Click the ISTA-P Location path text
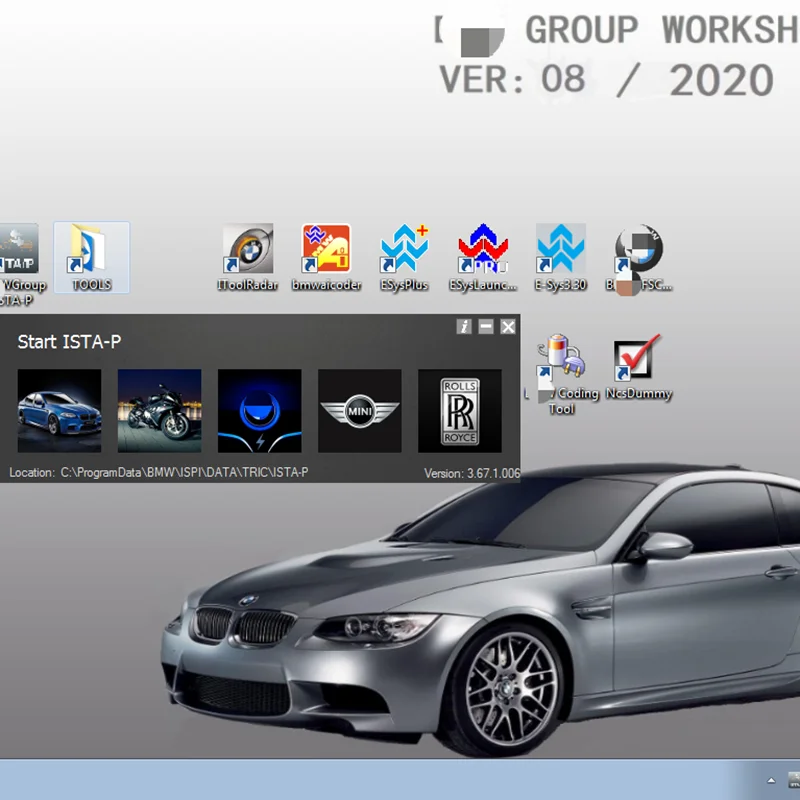Viewport: 800px width, 800px height. click(159, 472)
